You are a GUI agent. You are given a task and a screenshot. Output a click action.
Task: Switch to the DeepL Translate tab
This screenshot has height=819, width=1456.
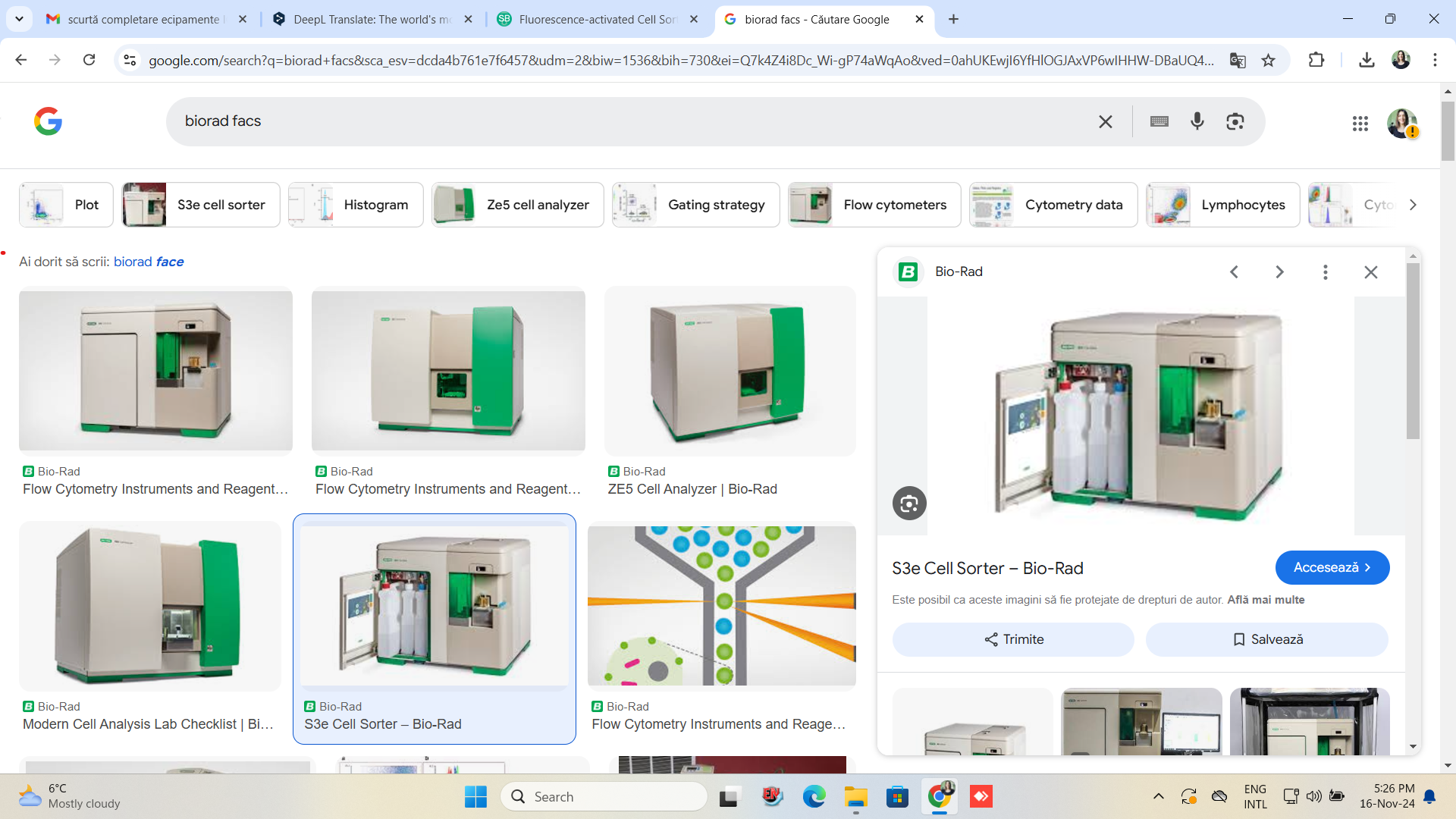click(x=372, y=19)
